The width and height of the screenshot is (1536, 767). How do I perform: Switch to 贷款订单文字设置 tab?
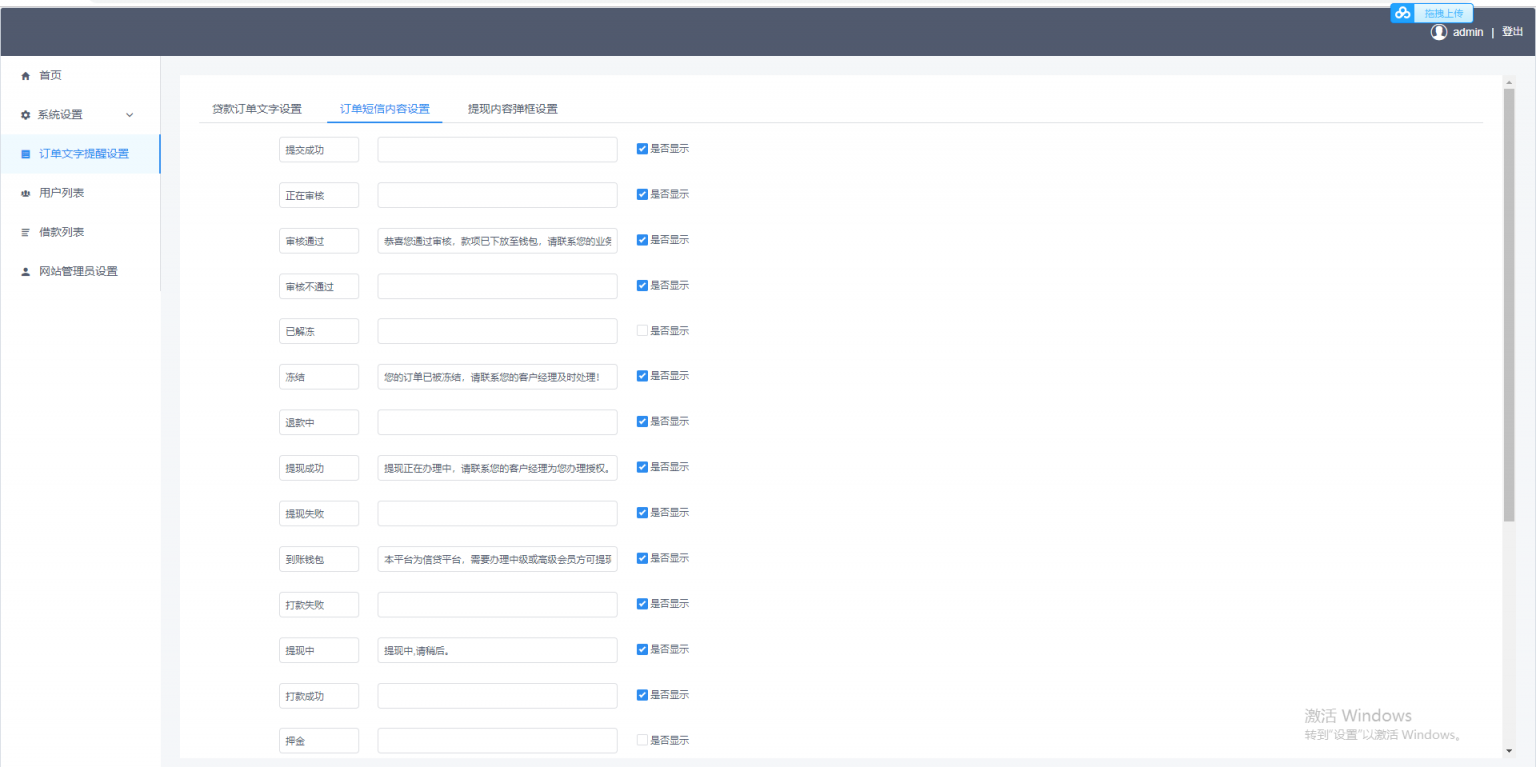[257, 109]
